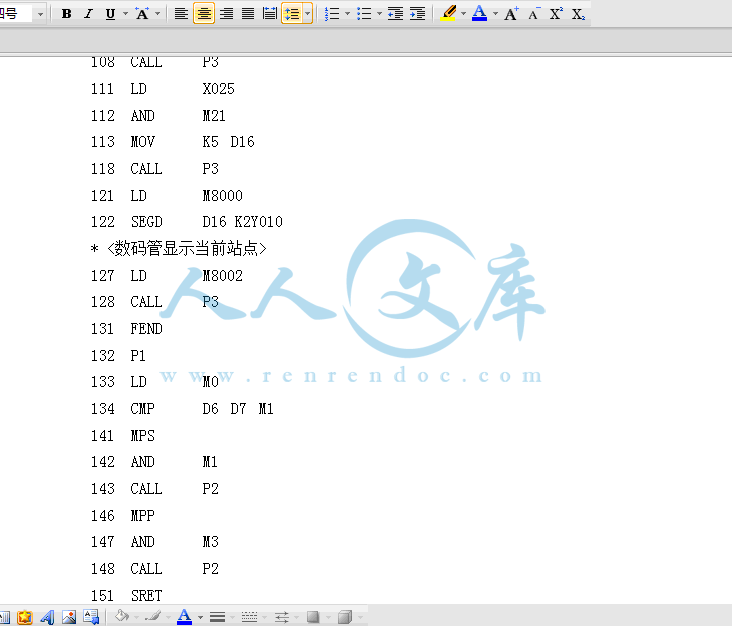Click on SEGD instruction at line 122
Image resolution: width=732 pixels, height=626 pixels.
click(147, 222)
